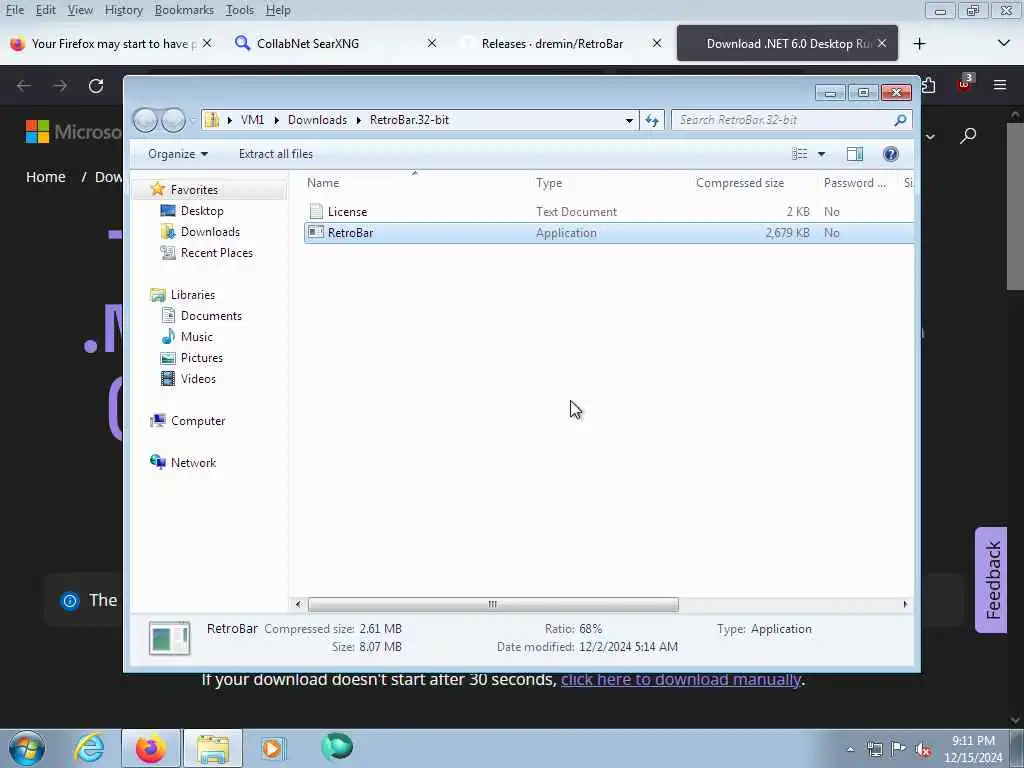Open the Firefox File menu
This screenshot has width=1024, height=768.
tap(14, 10)
